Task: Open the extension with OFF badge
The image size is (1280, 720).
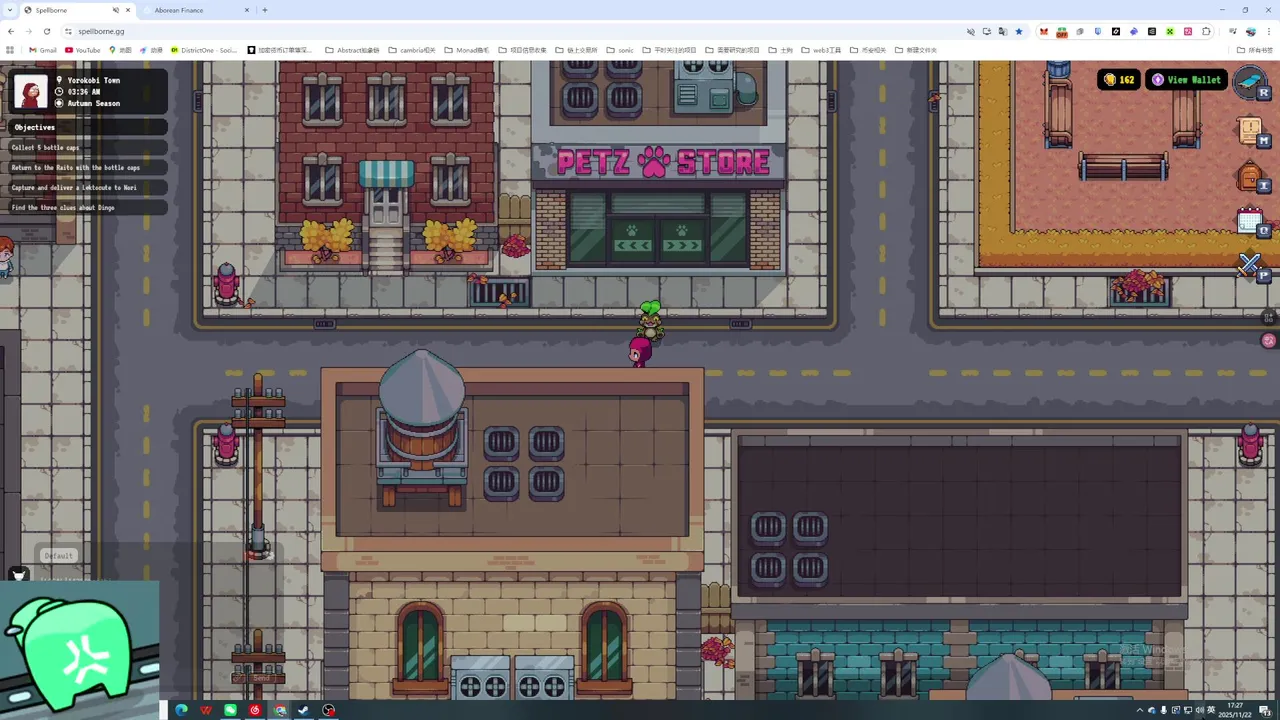Action: coord(1062,32)
